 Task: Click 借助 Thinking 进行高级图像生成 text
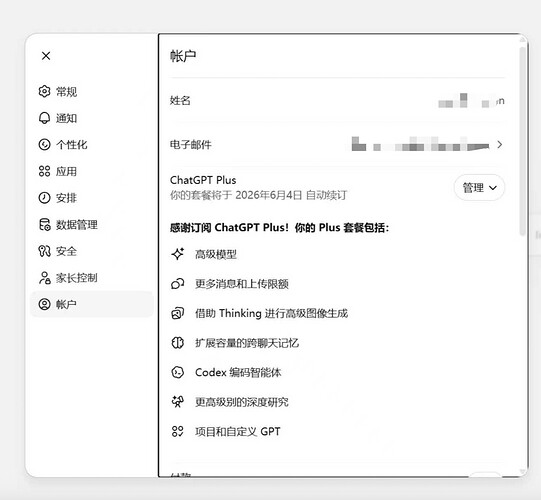272,313
